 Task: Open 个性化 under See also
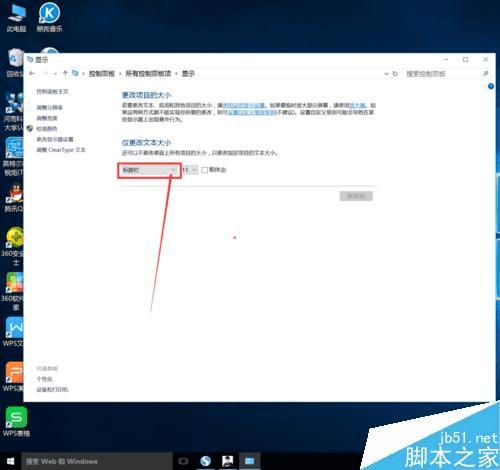tap(44, 379)
